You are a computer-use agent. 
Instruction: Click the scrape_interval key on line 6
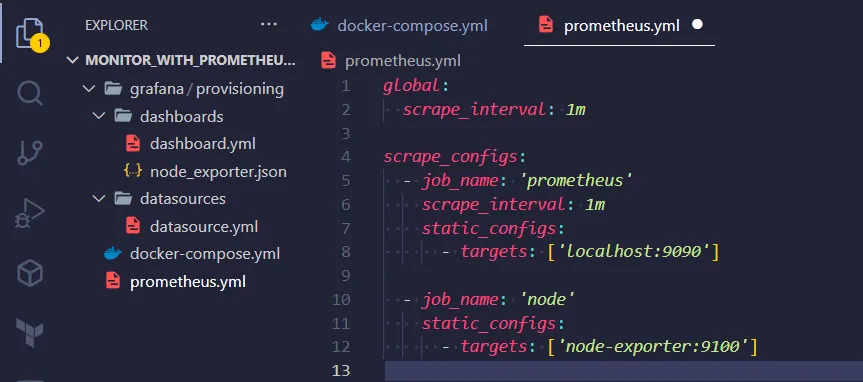click(493, 205)
